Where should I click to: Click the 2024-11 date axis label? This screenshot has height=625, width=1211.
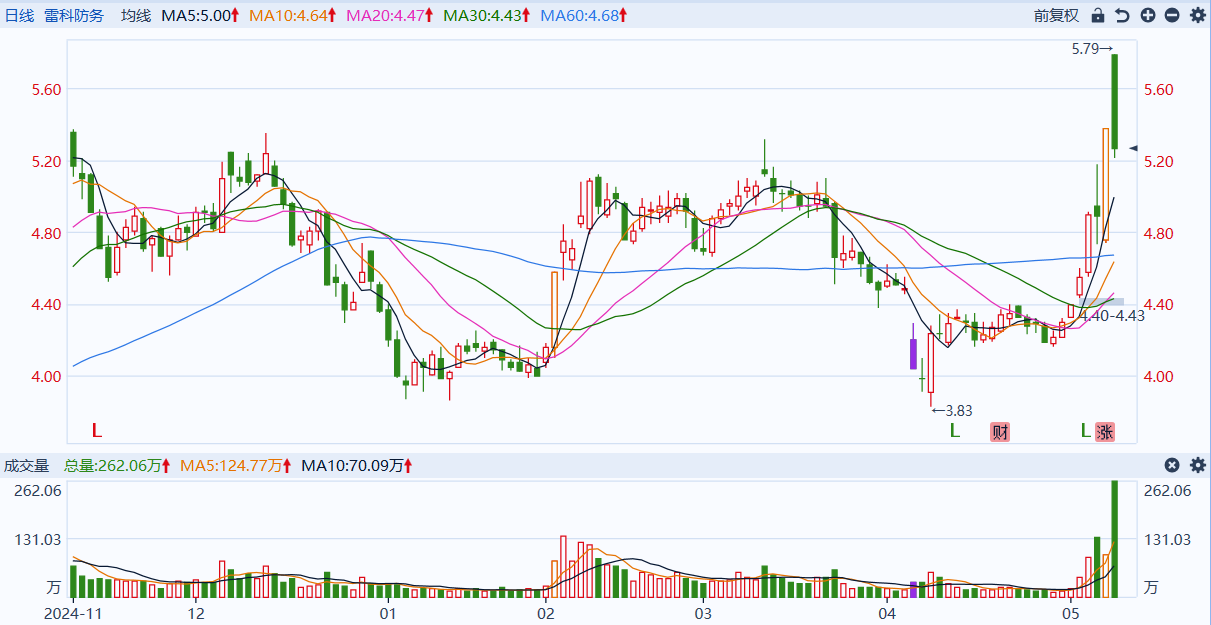(75, 612)
